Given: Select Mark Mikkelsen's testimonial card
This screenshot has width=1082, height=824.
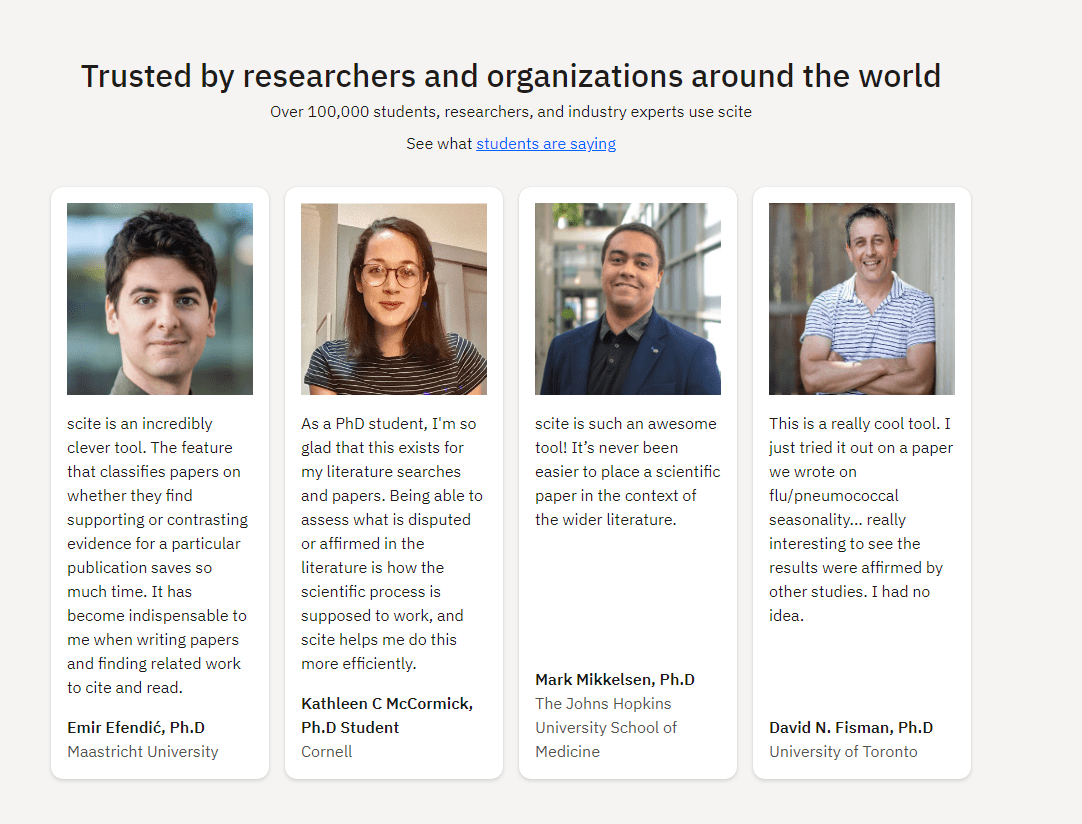Looking at the screenshot, I should click(x=627, y=480).
